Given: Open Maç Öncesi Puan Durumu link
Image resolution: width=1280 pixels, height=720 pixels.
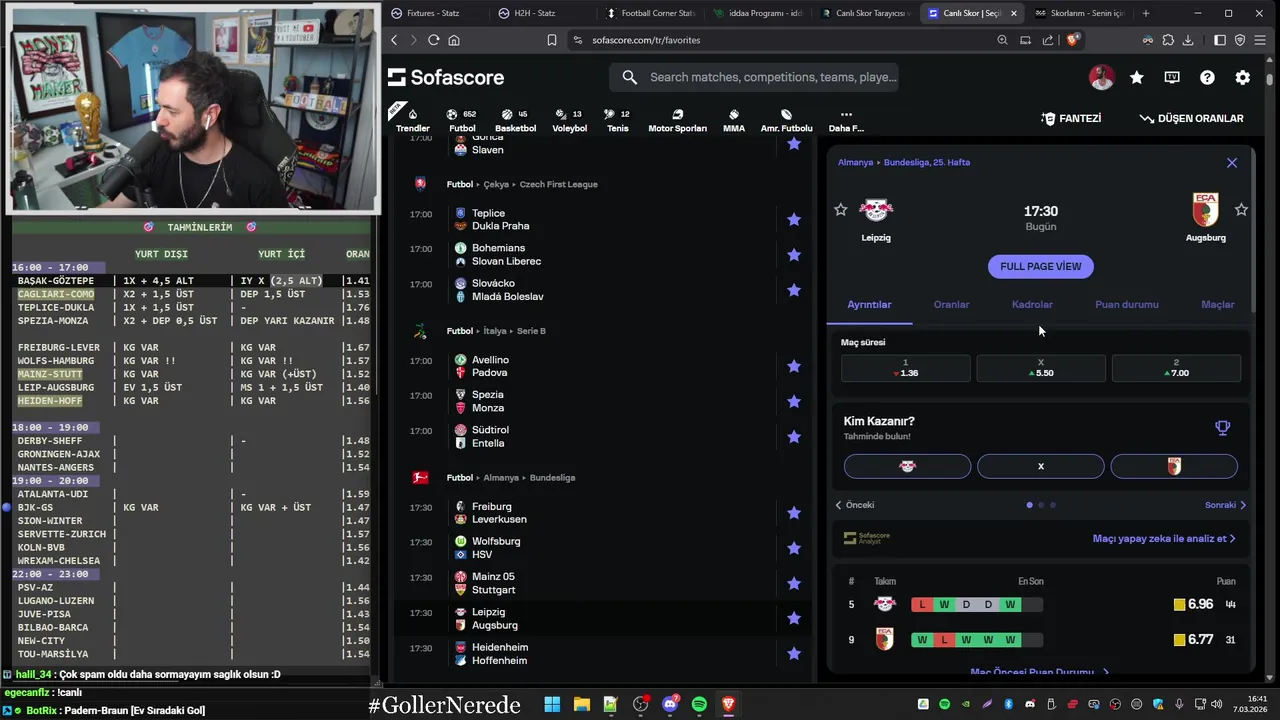Looking at the screenshot, I should coord(1040,673).
